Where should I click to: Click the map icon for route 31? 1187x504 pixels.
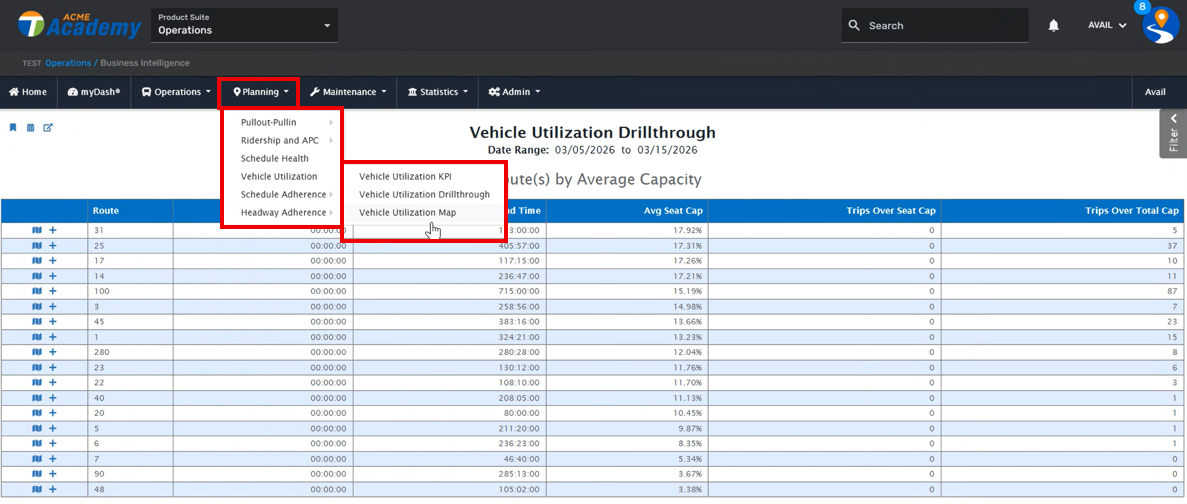[x=37, y=230]
